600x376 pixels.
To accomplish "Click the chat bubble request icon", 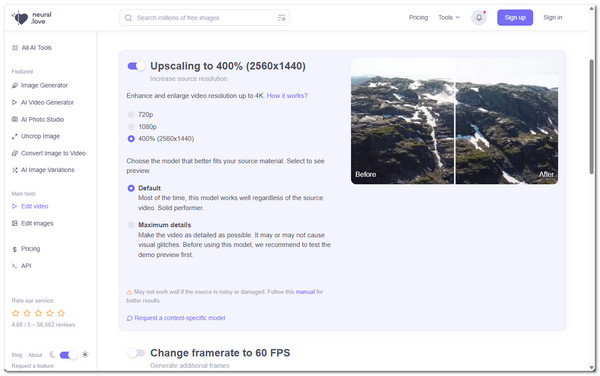I will [x=130, y=318].
